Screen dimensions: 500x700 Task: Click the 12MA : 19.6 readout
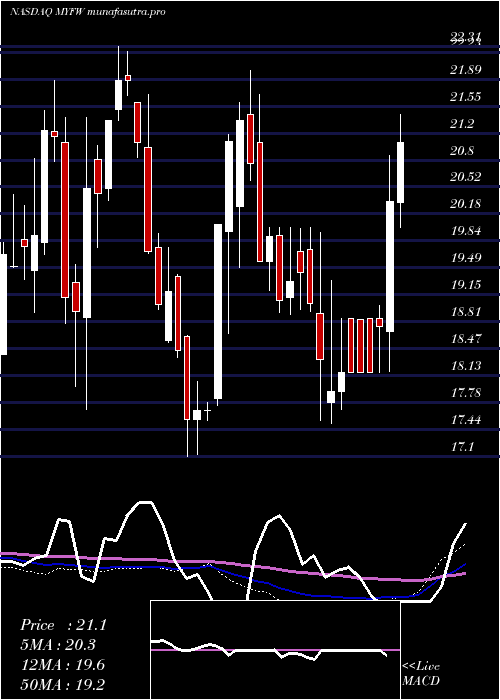click(x=63, y=665)
